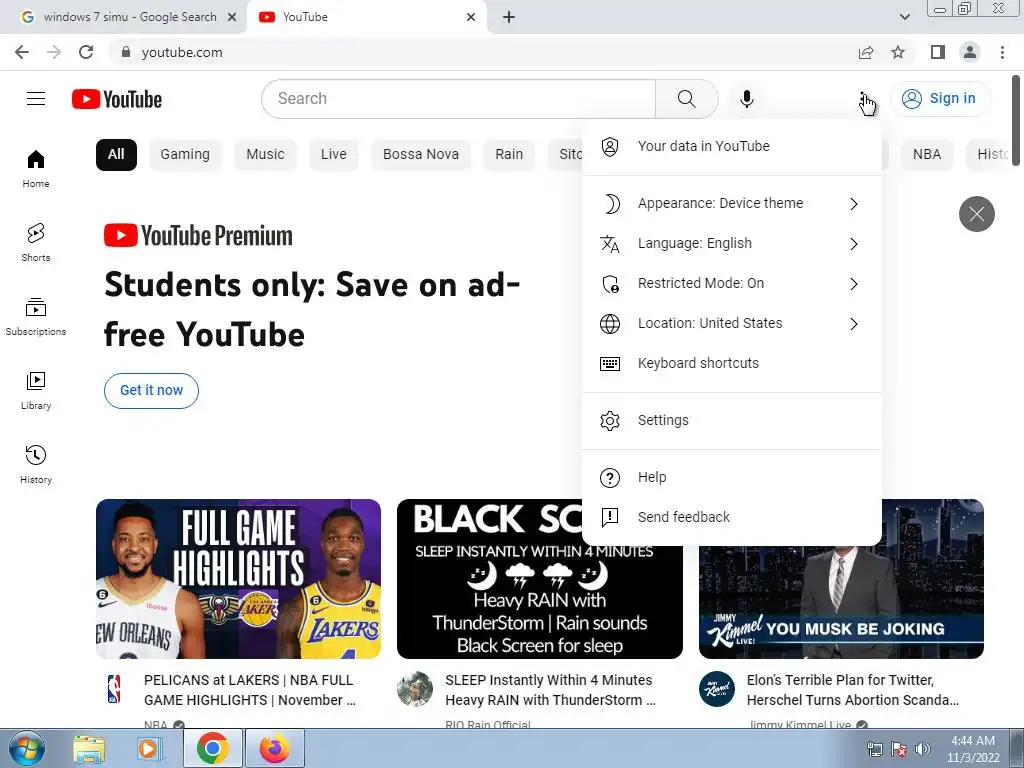Open Subscriptions in the sidebar

(36, 317)
